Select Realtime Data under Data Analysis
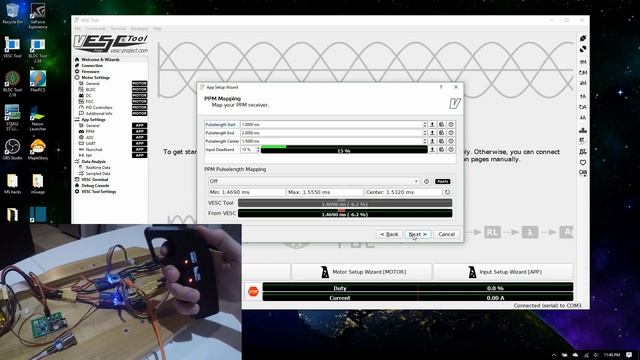The width and height of the screenshot is (640, 360). [98, 167]
